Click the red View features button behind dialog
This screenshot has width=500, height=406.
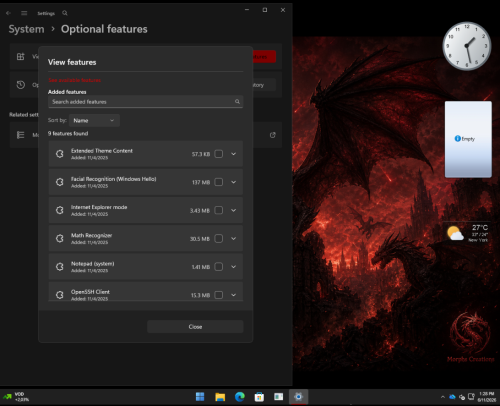(264, 57)
